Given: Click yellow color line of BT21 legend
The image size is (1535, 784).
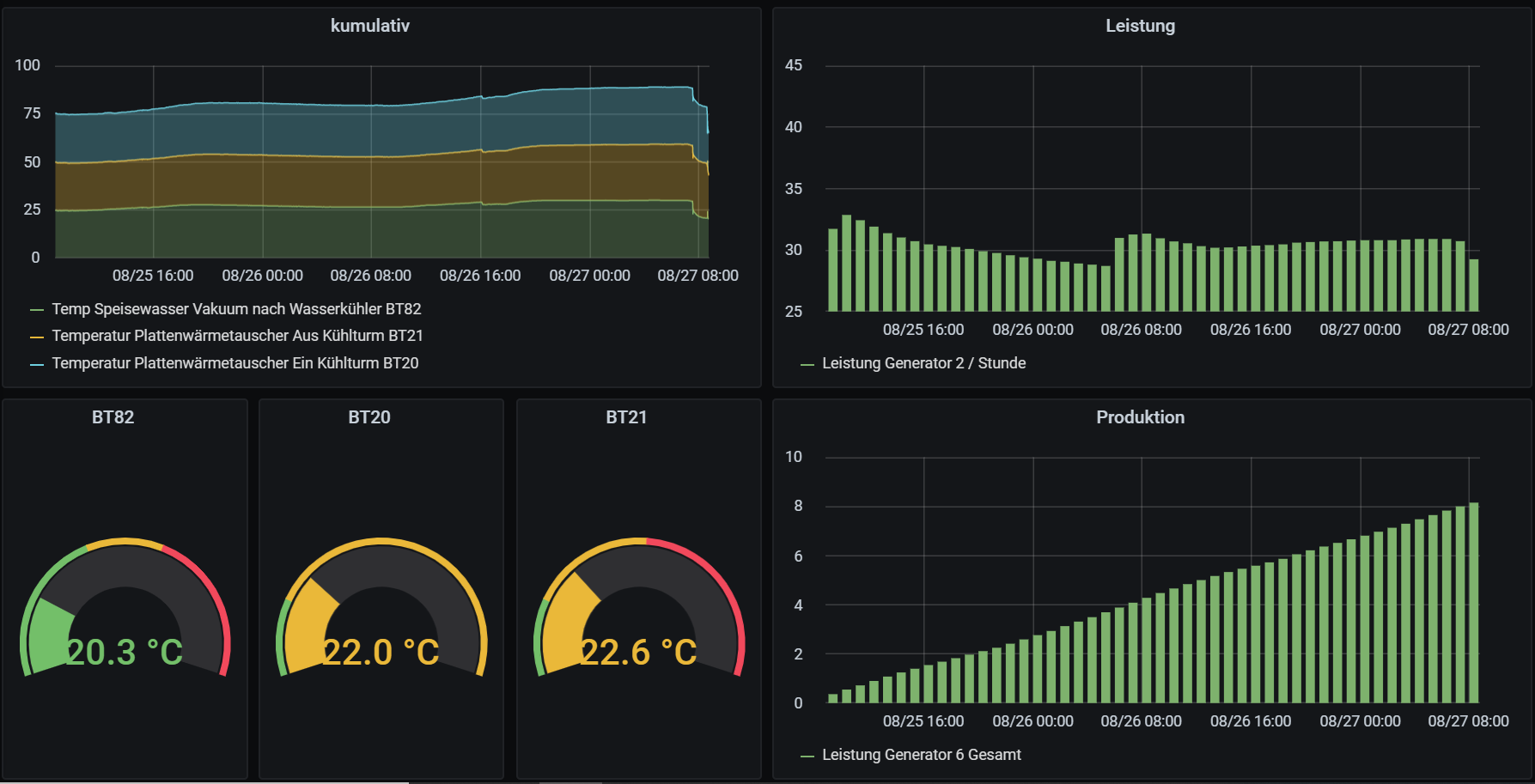Looking at the screenshot, I should [x=37, y=337].
